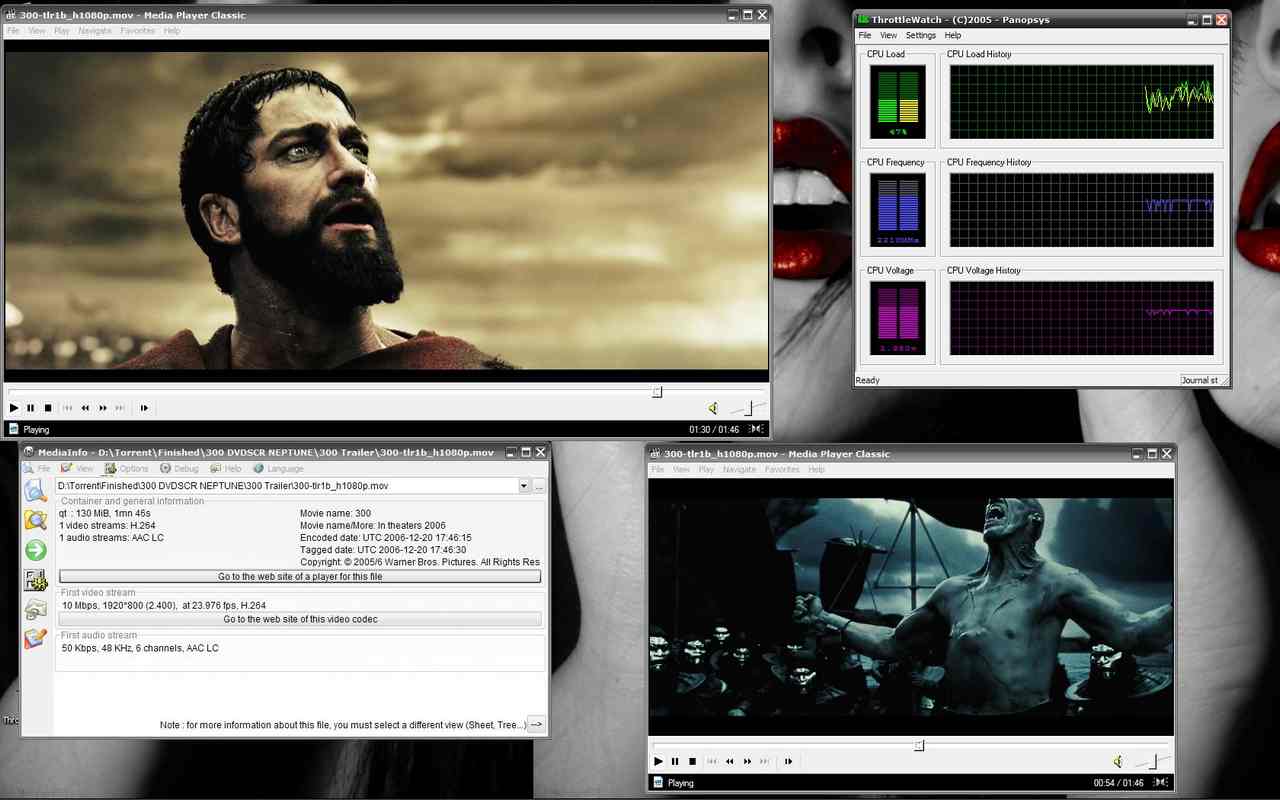
Task: Click the ThrottleWatch title bar icon
Action: (862, 19)
